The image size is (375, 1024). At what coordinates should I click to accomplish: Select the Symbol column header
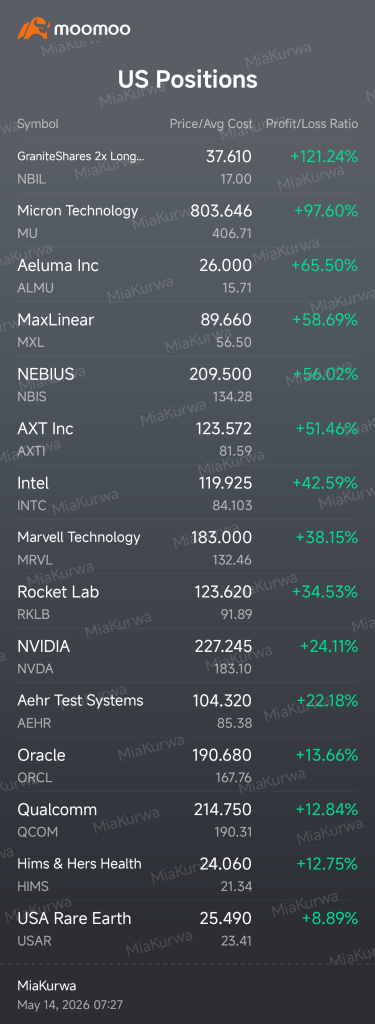38,123
